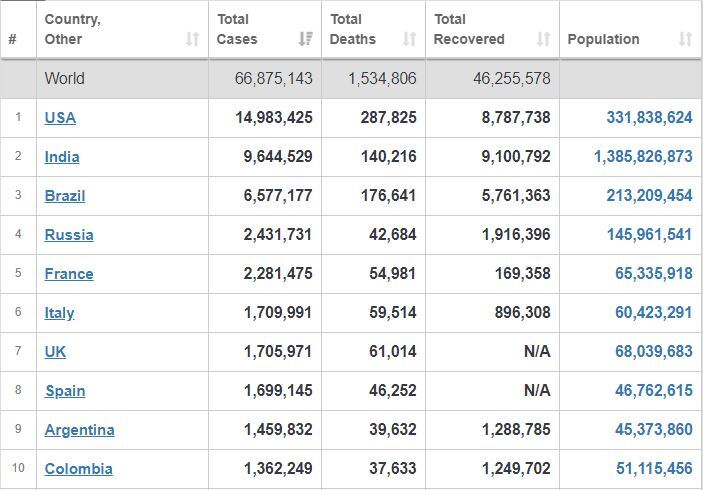Select Italy recovered 896,308
This screenshot has width=703, height=490.
(x=523, y=312)
